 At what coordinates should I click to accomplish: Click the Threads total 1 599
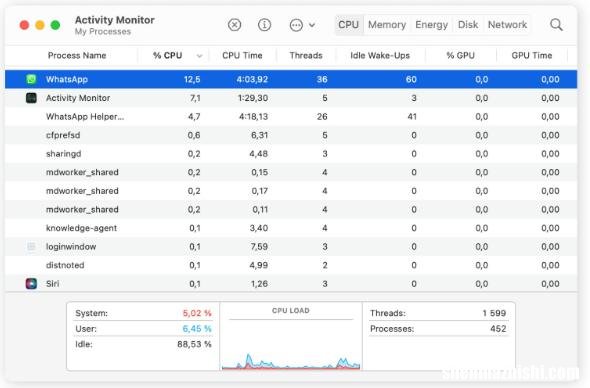494,313
